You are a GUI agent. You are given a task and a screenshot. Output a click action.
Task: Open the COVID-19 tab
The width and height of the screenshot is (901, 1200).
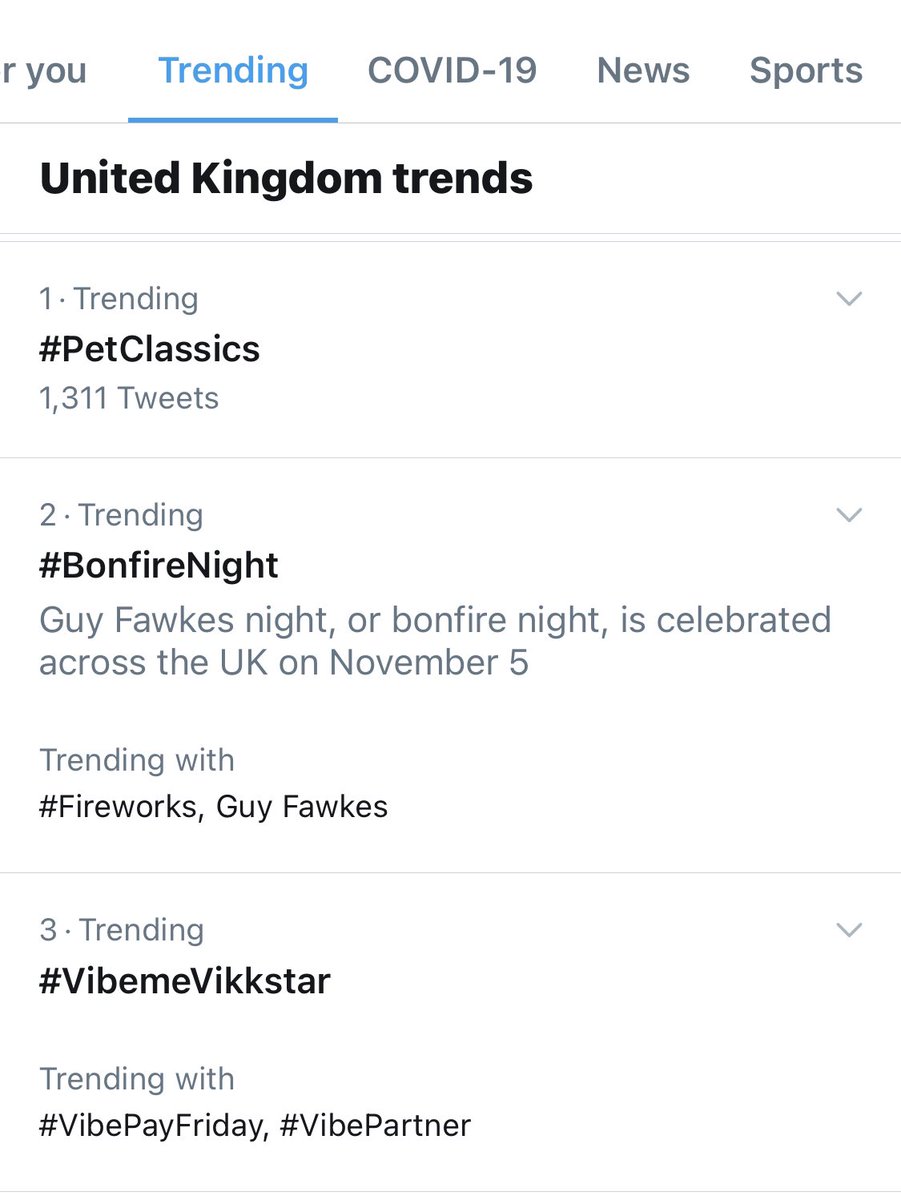(x=452, y=71)
